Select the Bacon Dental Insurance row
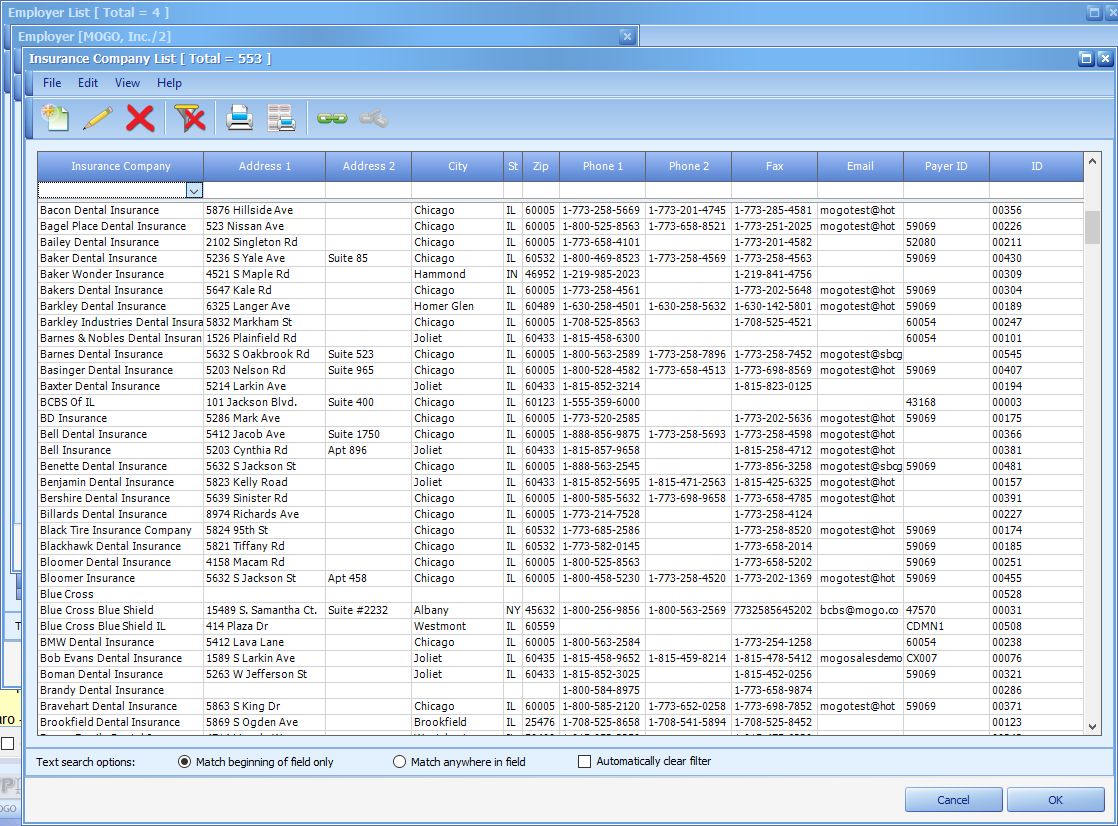Viewport: 1118px width, 826px height. point(560,210)
